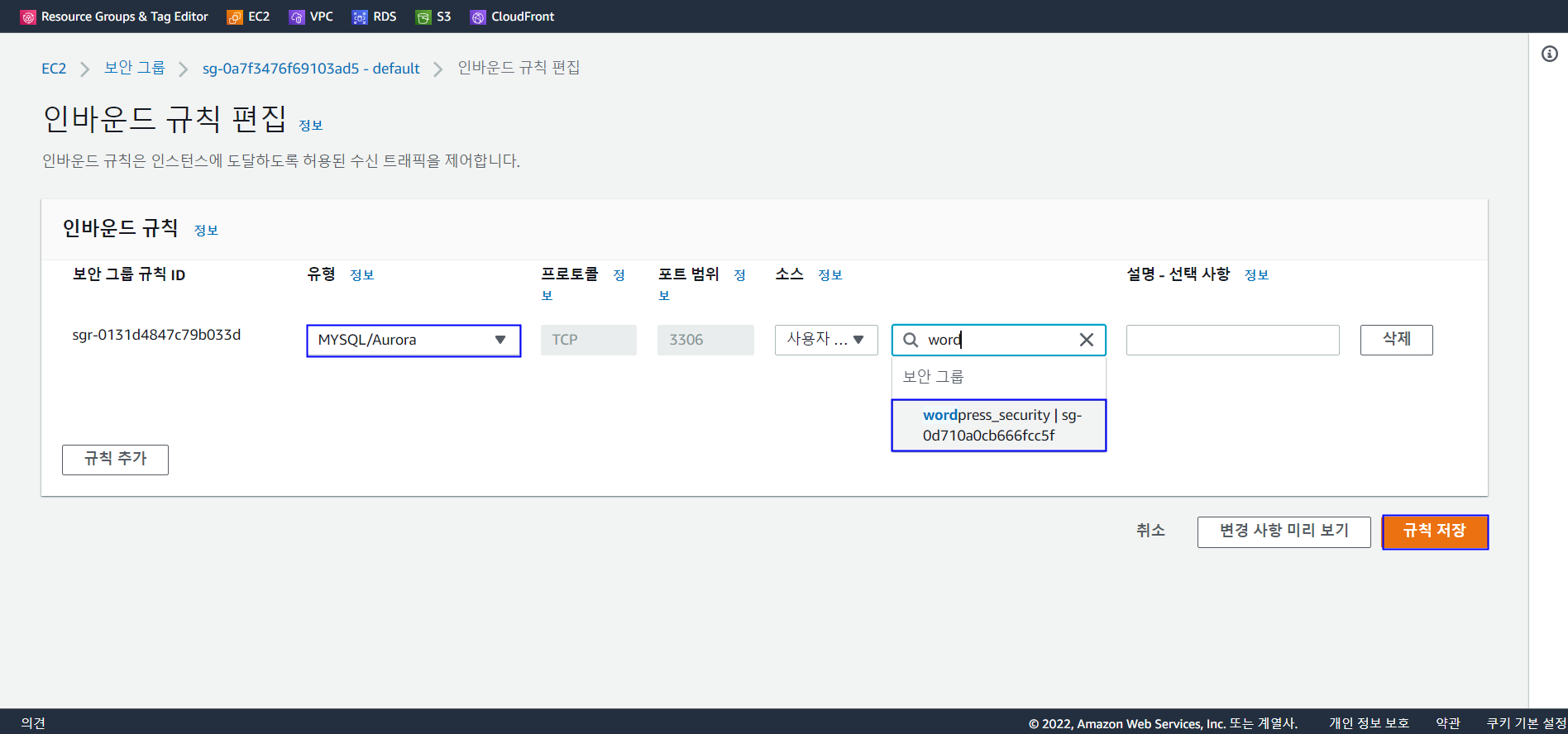Open the MYSQL/Aurora type dropdown

414,341
